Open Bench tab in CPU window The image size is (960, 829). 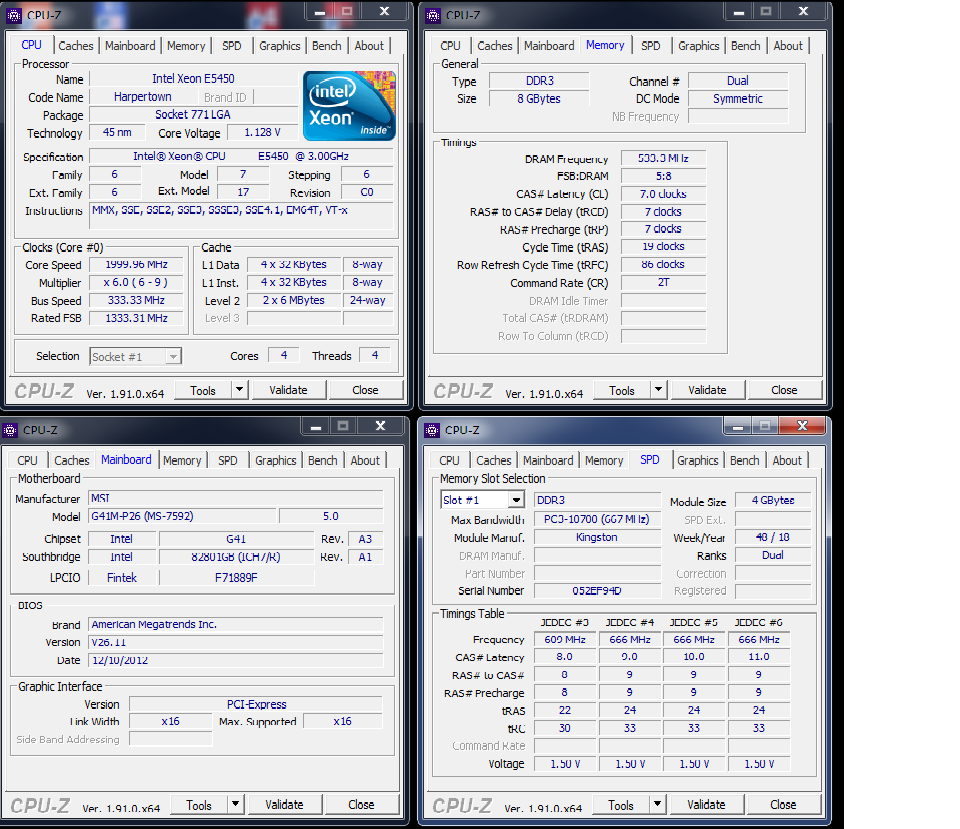326,46
